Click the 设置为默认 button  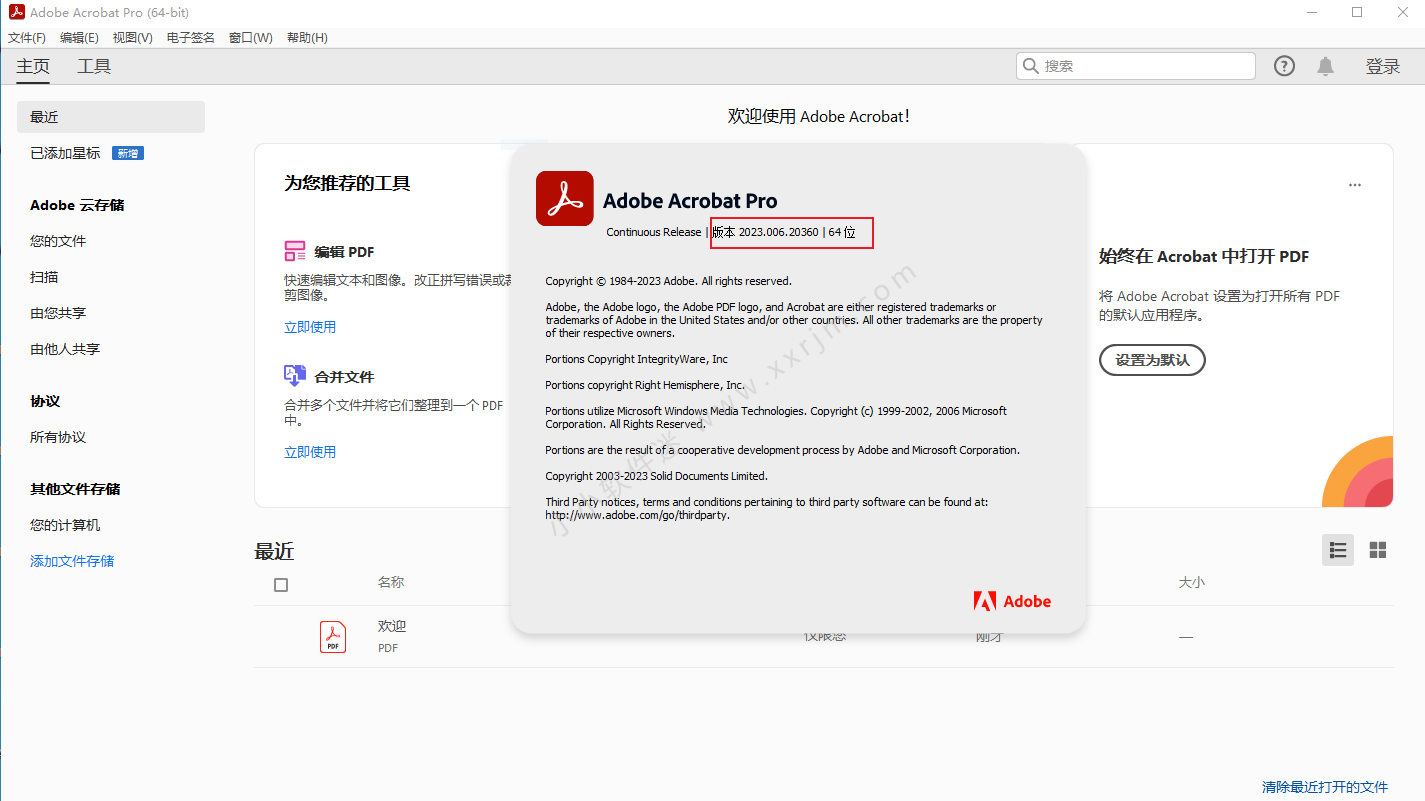click(1152, 360)
